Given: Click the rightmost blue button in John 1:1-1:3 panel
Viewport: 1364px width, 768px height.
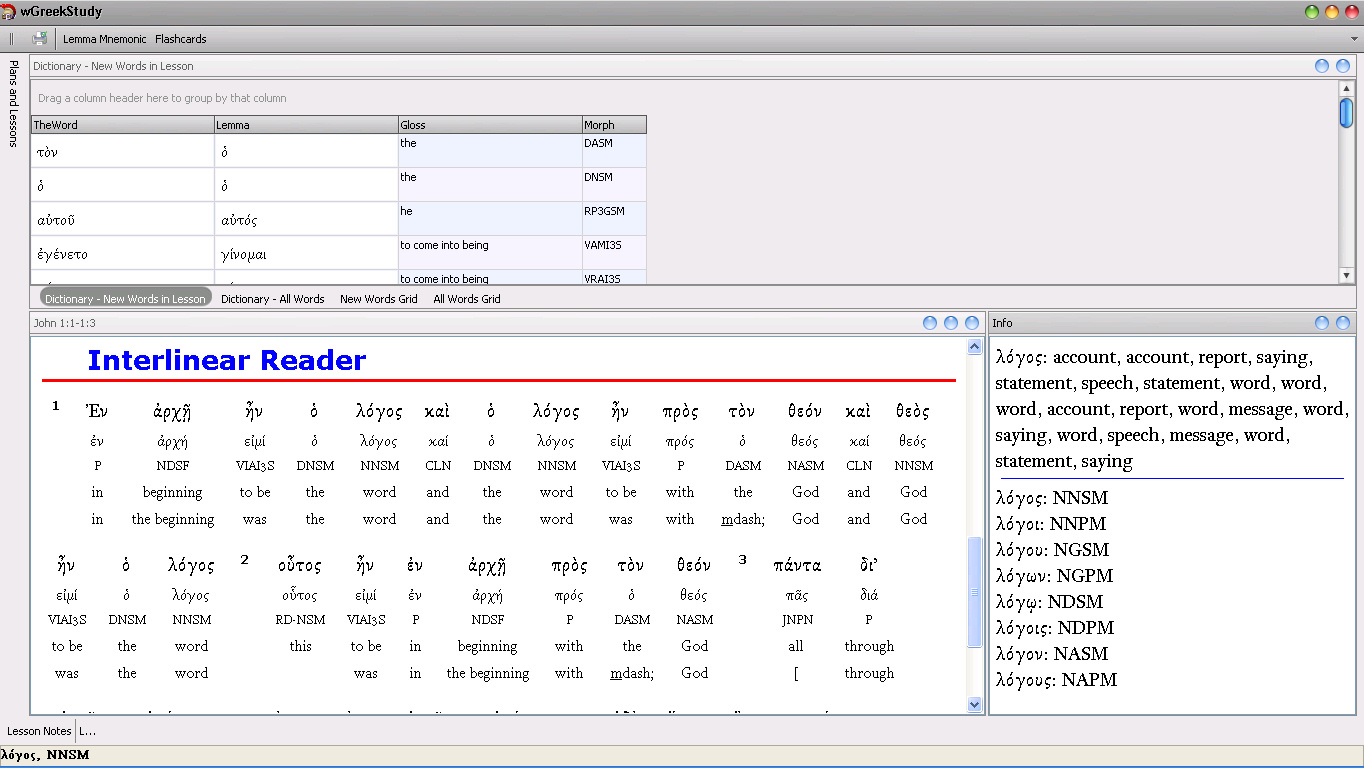Looking at the screenshot, I should pyautogui.click(x=972, y=323).
